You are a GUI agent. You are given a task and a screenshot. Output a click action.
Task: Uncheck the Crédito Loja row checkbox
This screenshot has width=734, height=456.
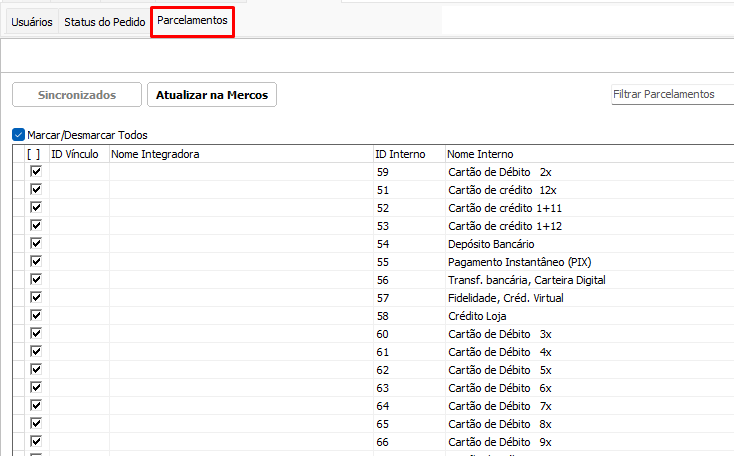(x=36, y=316)
